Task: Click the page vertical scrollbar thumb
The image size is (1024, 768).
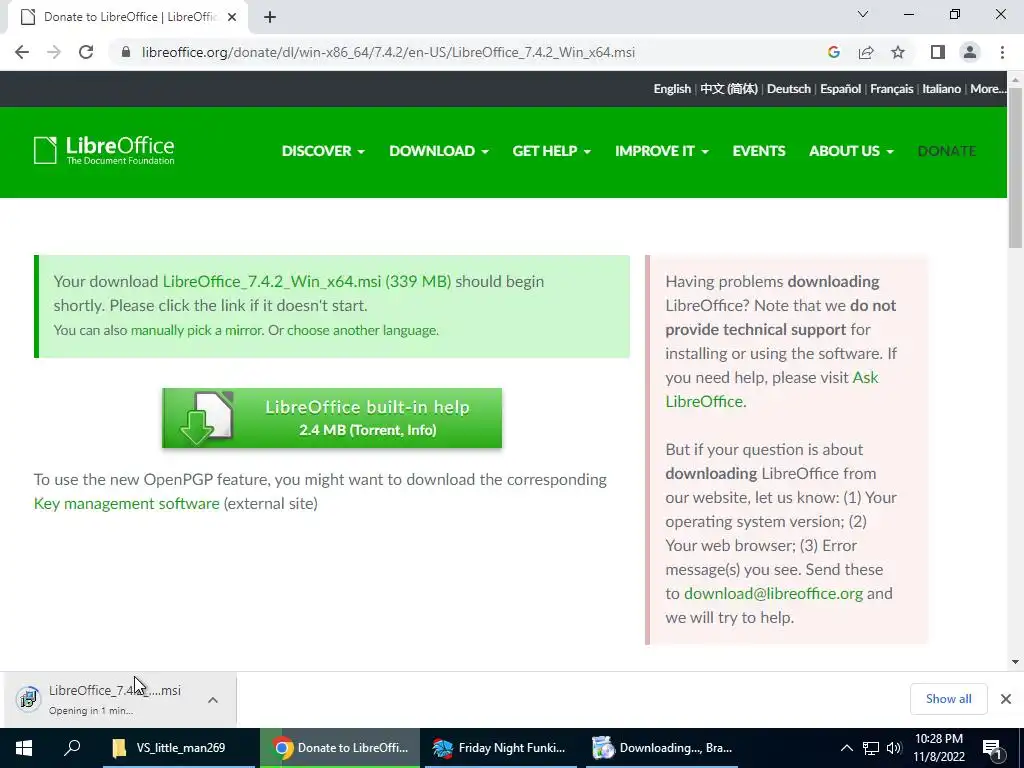Action: (1015, 168)
